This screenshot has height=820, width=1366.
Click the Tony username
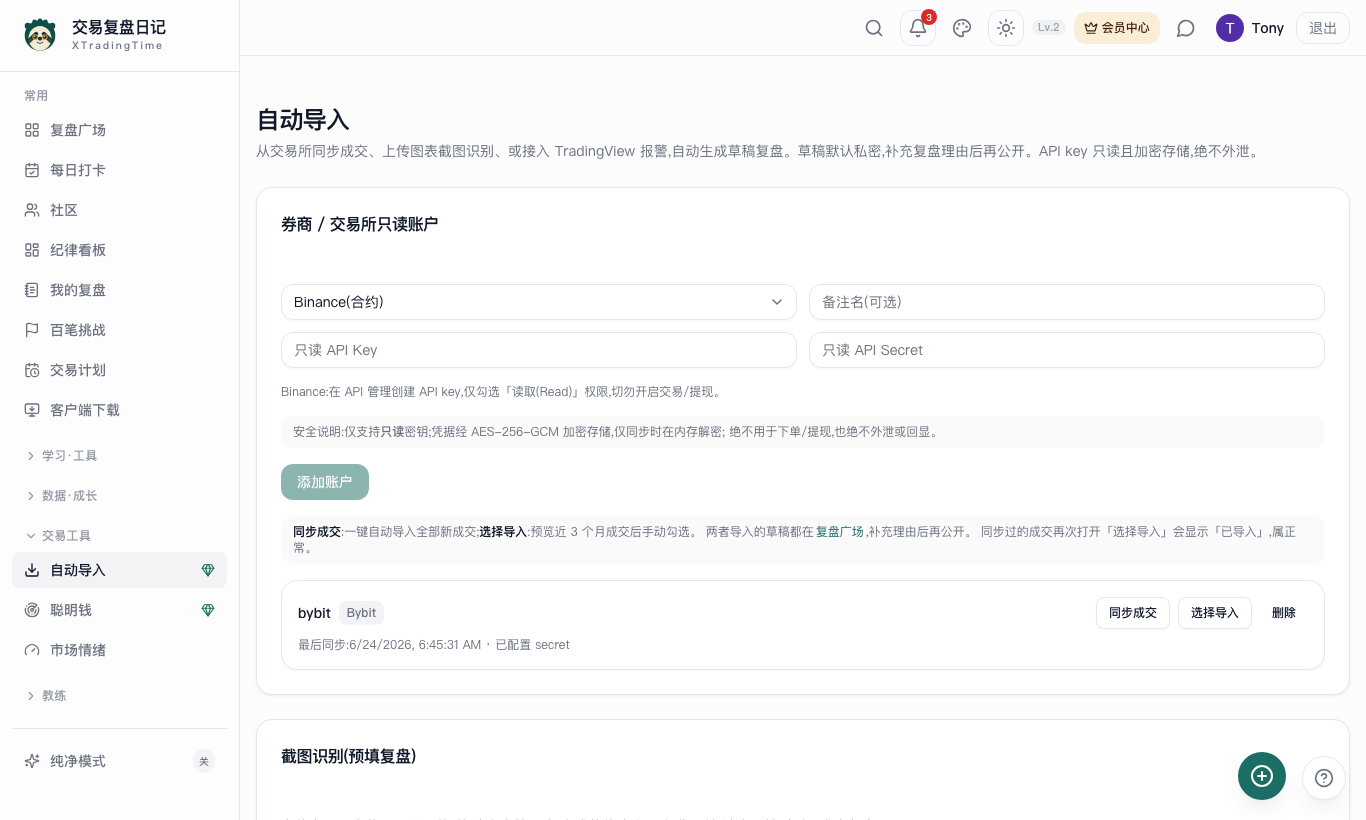[1268, 28]
